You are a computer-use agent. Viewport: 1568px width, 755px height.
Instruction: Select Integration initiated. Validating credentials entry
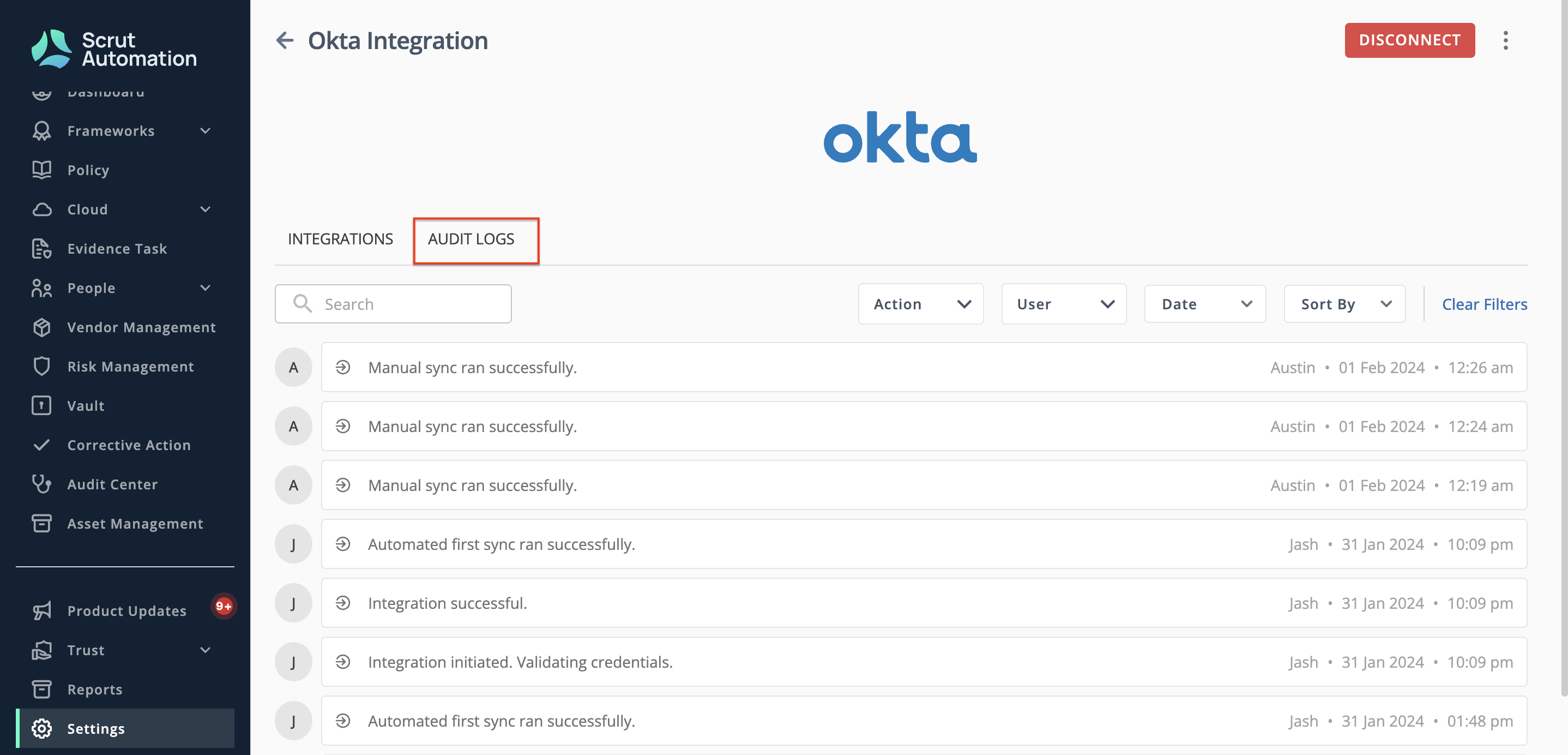924,662
